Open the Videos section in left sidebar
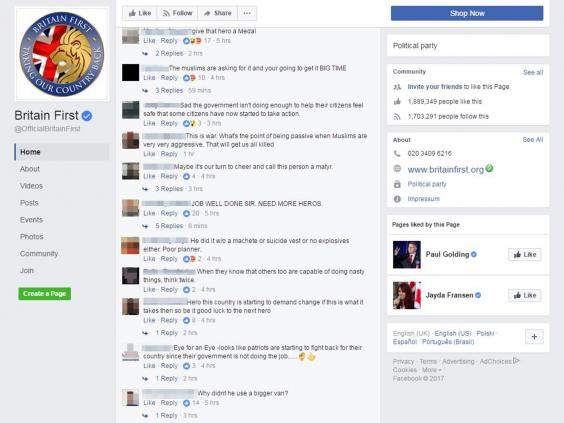The image size is (564, 423). [31, 186]
